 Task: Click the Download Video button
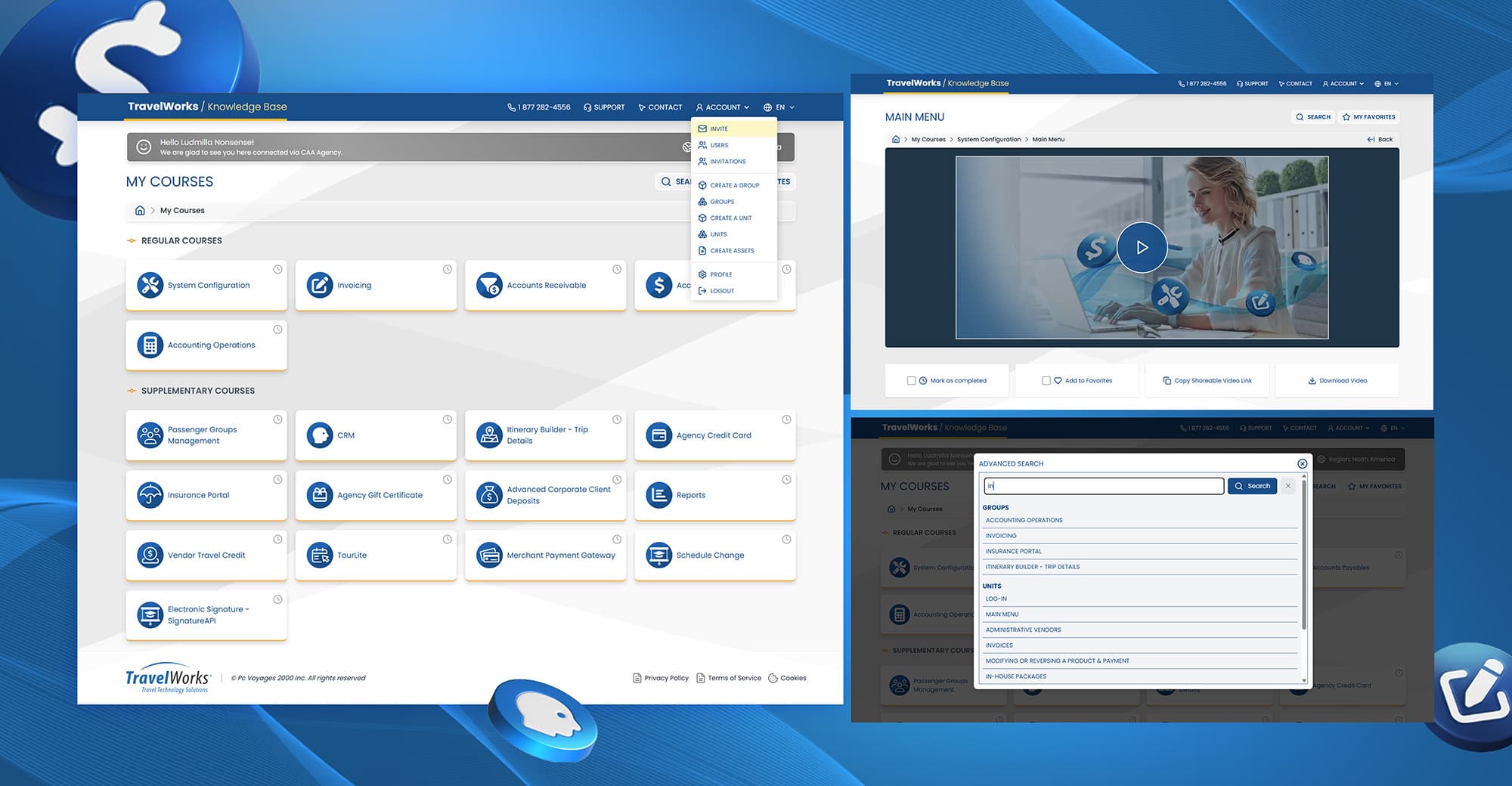coord(1337,381)
